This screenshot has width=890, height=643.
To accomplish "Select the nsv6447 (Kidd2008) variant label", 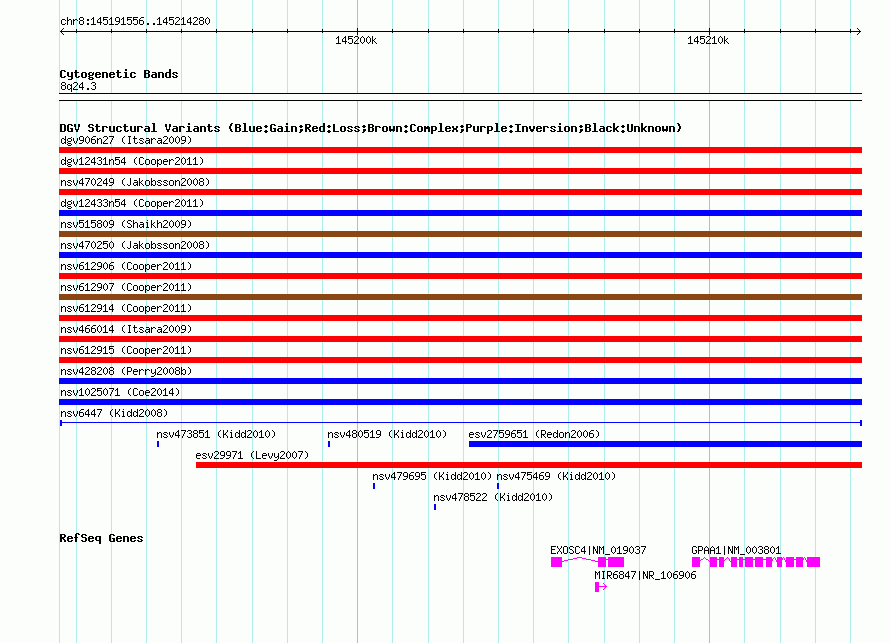I will [x=114, y=413].
